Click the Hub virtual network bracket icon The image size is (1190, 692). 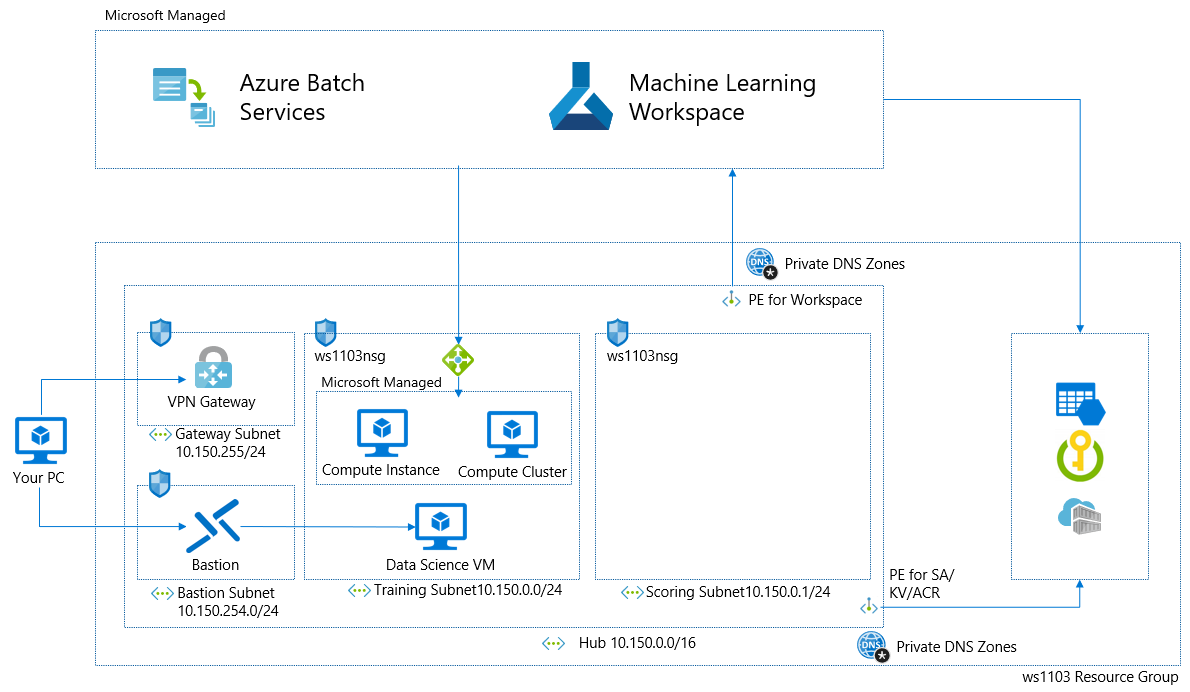(554, 643)
